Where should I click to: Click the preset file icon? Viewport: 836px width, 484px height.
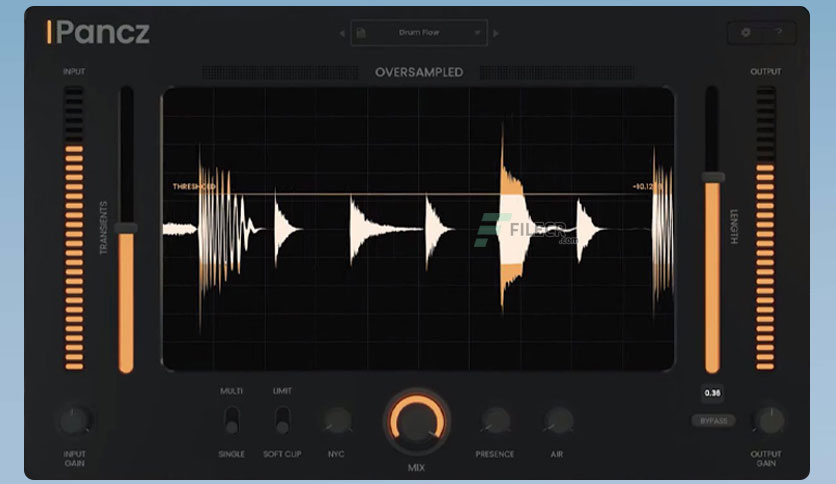click(361, 33)
